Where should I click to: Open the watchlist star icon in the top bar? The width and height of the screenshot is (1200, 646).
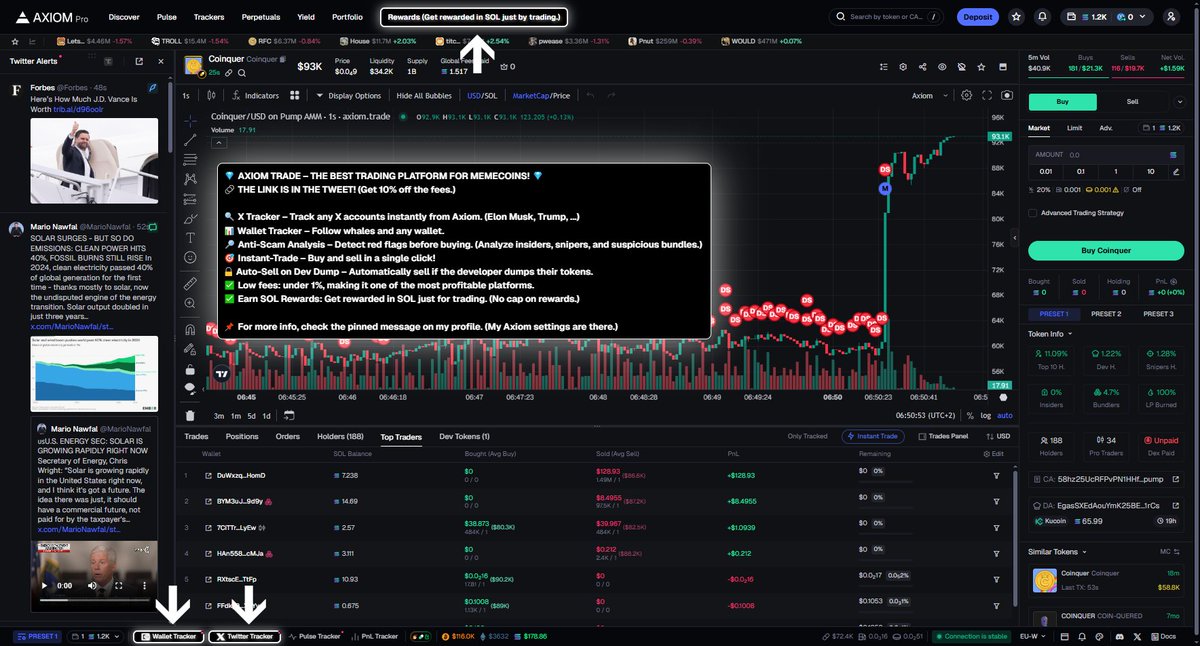click(1016, 17)
